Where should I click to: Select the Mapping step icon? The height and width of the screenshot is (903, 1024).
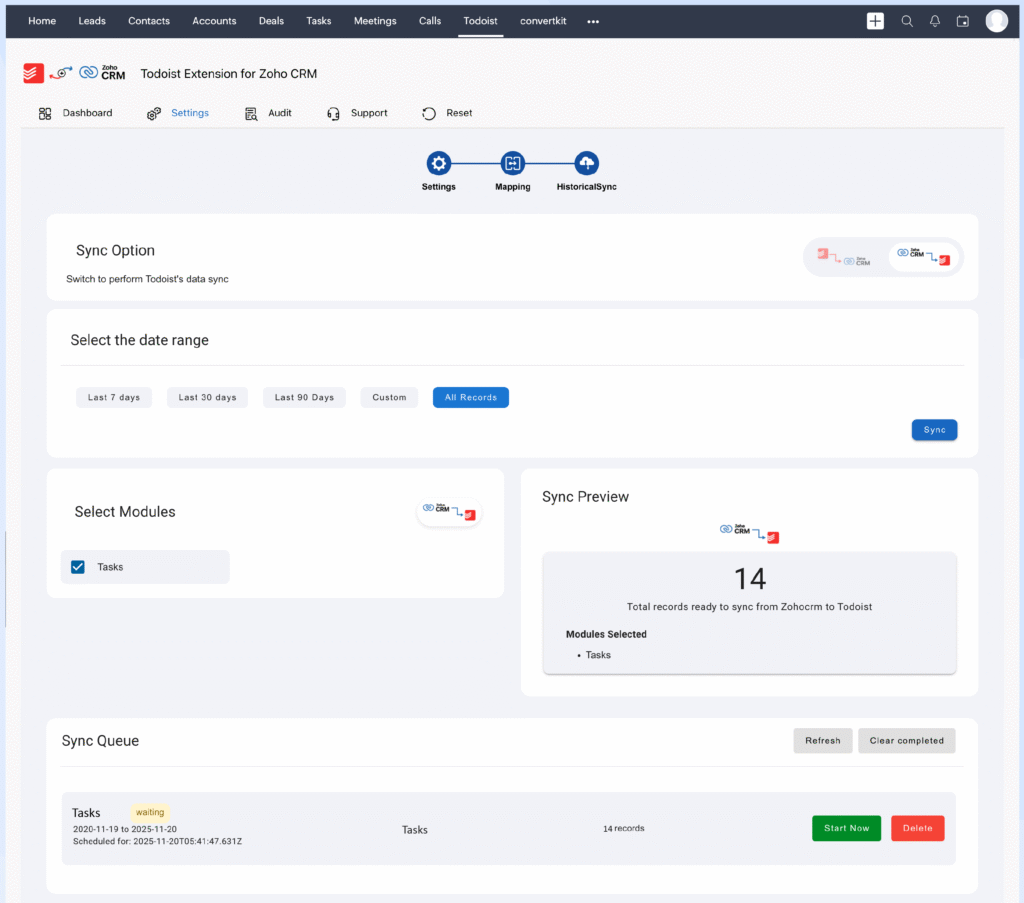[512, 162]
